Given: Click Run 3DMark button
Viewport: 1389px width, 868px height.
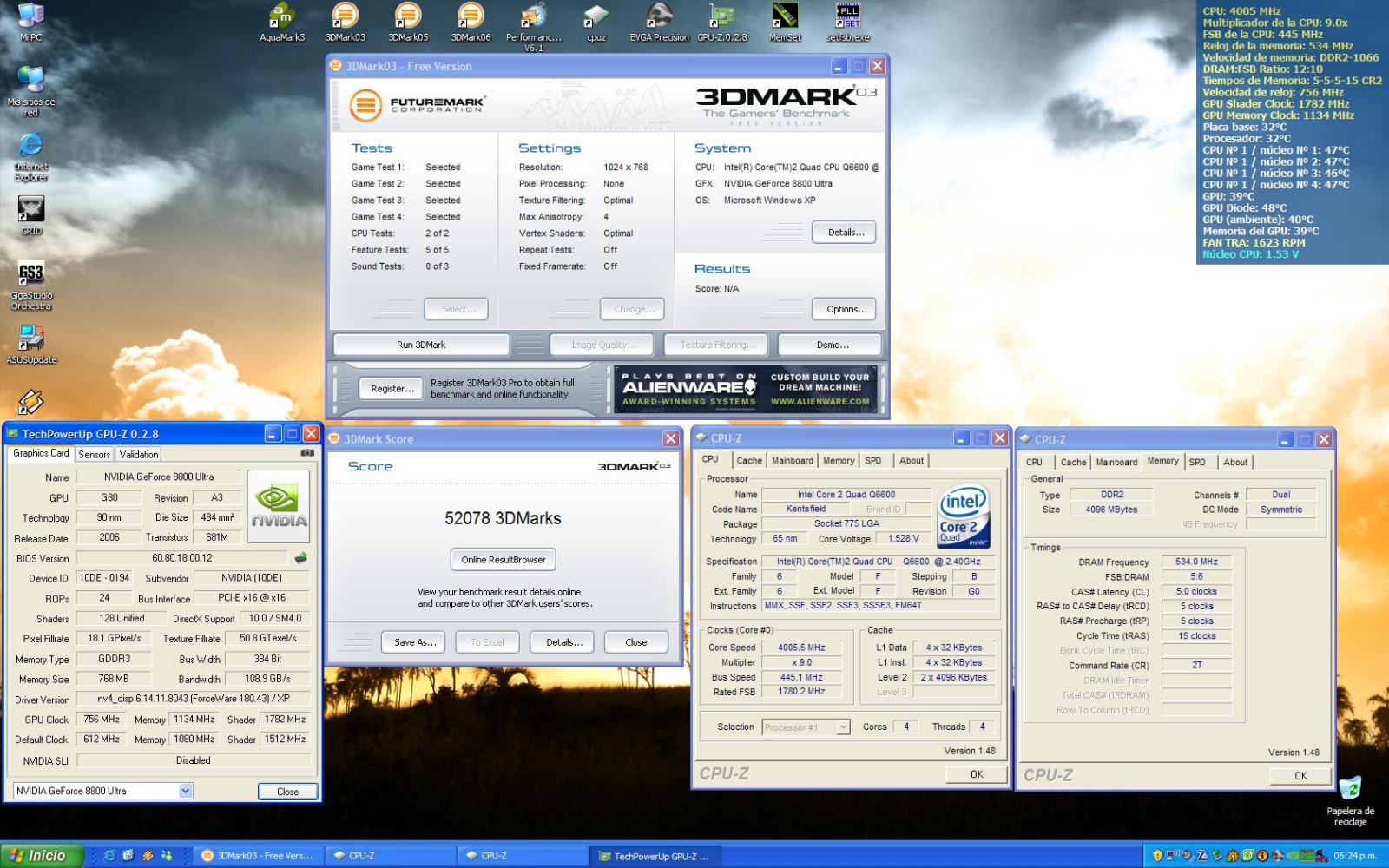Looking at the screenshot, I should [421, 345].
